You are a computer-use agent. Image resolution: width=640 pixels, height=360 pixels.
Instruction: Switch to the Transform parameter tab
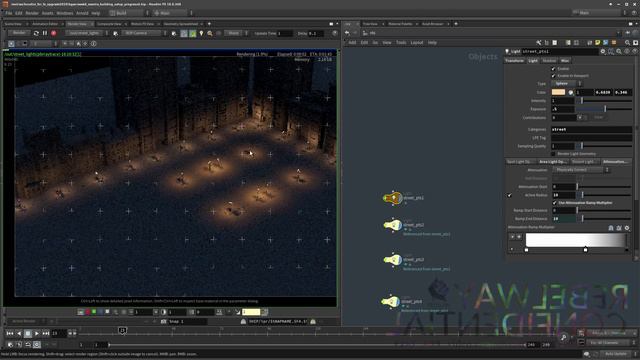(515, 60)
